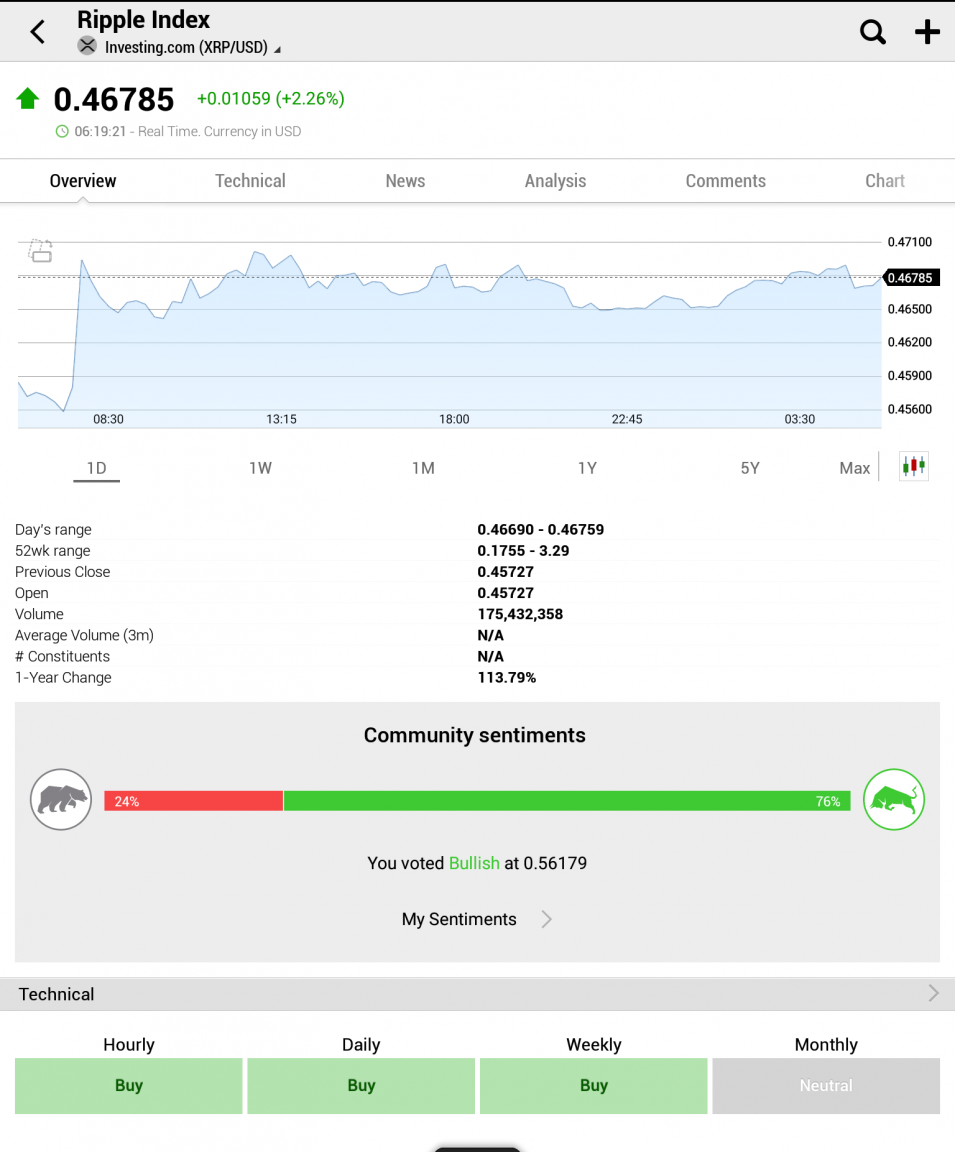Tap the +0.01059 (+2.26%) change text
Screen dimensions: 955x1152
(x=270, y=98)
